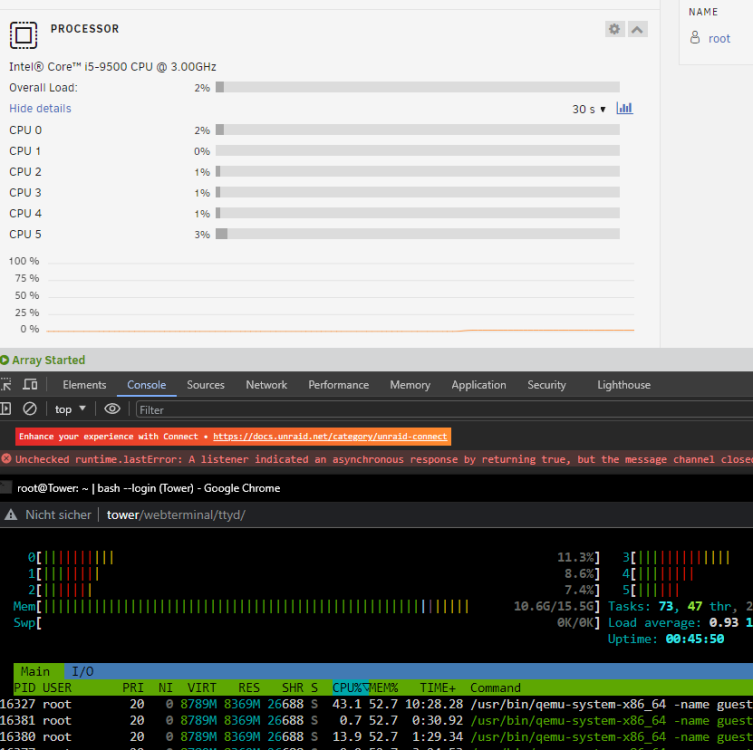Collapse the Processor panel with chevron
Image resolution: width=753 pixels, height=750 pixels.
point(637,29)
